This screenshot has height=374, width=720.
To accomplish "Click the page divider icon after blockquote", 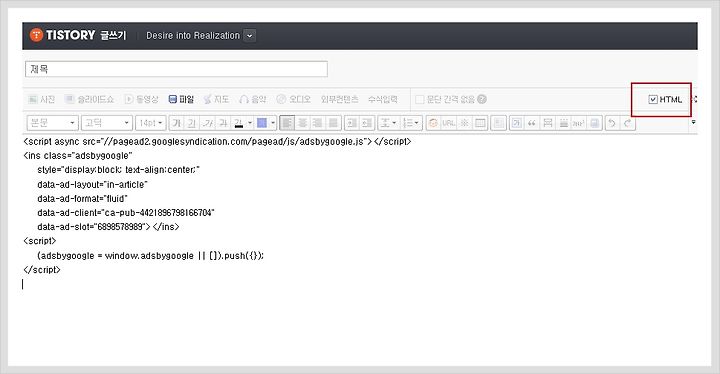I will pos(547,123).
